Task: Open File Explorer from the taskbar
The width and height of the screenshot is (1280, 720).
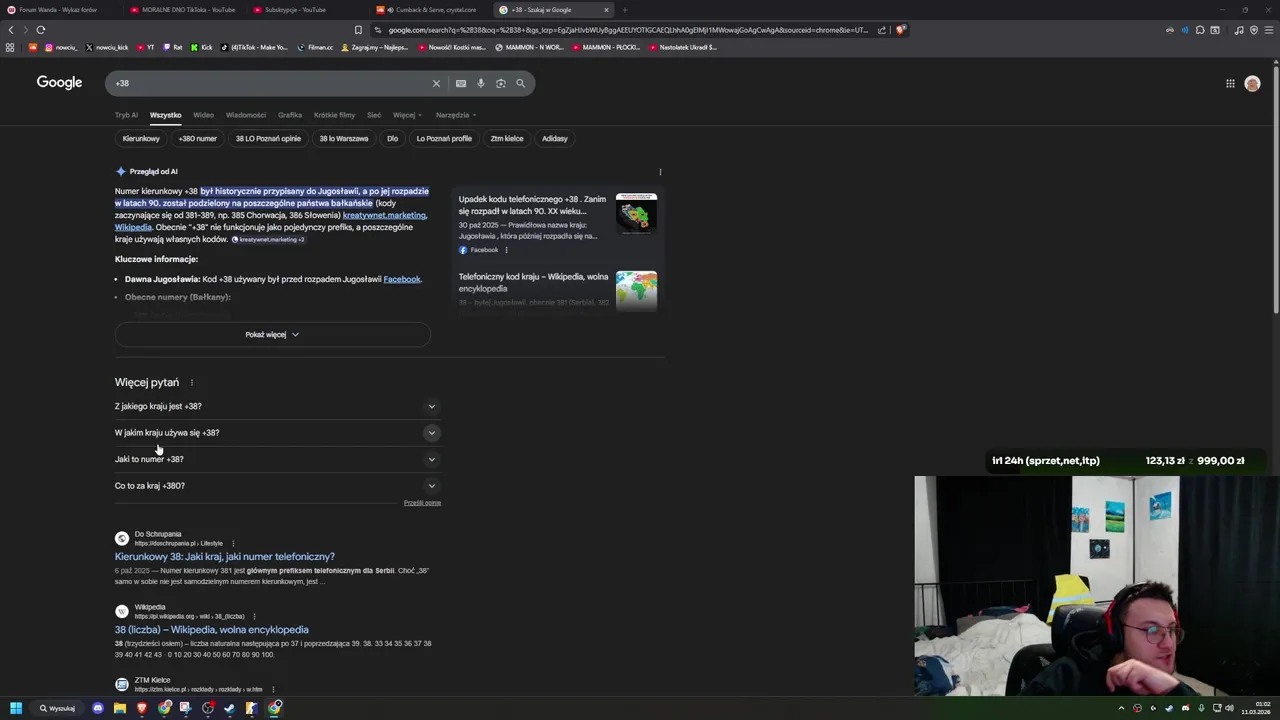Action: tap(119, 708)
